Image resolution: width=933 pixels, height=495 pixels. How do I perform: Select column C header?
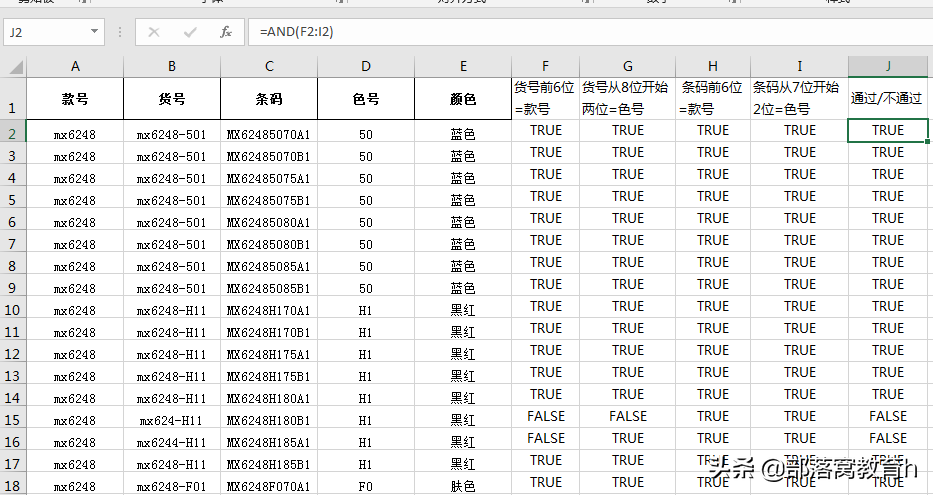(269, 67)
